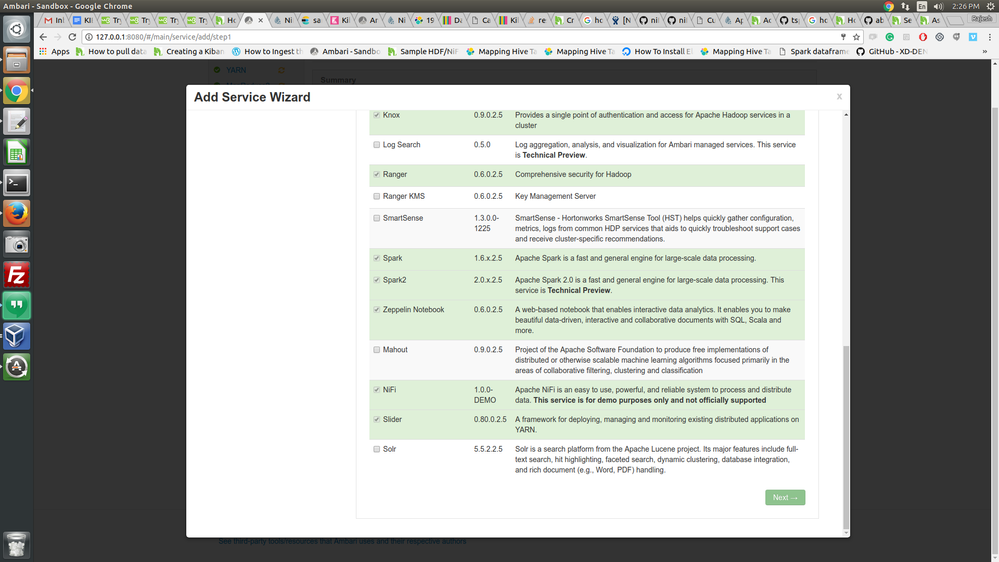The image size is (999, 562).
Task: Switch to the tab labeled 'sa'
Action: [312, 20]
